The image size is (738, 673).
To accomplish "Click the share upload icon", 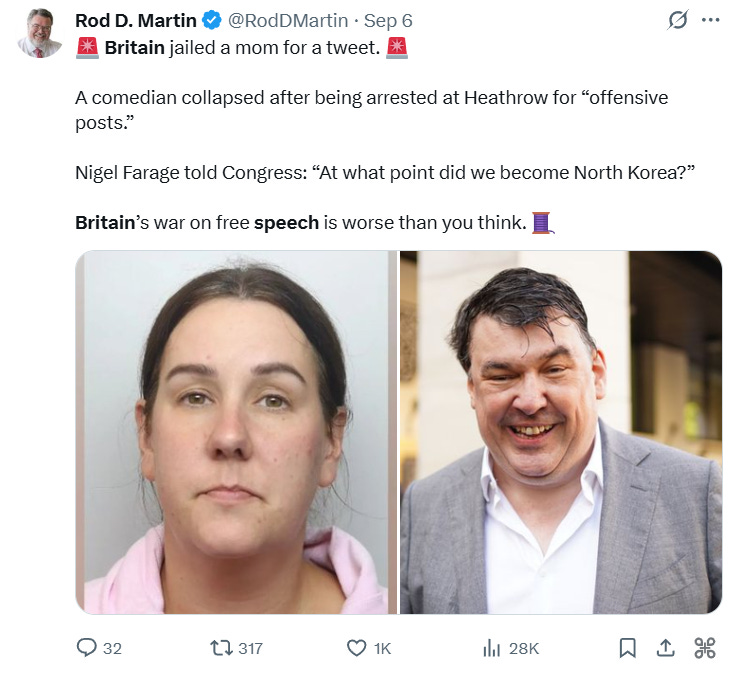I will 666,648.
